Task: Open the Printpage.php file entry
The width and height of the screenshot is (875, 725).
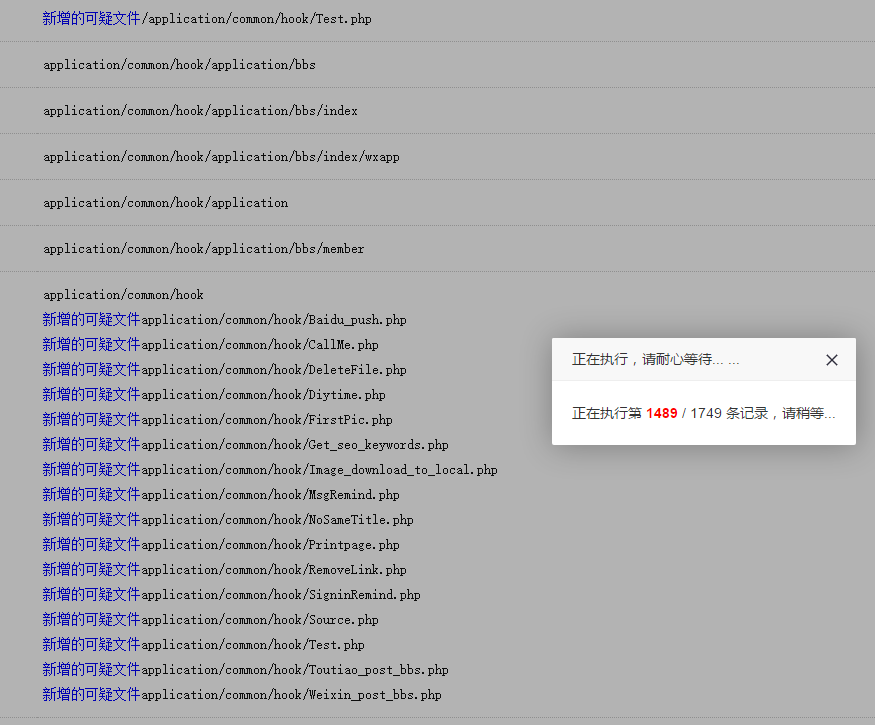Action: (270, 545)
